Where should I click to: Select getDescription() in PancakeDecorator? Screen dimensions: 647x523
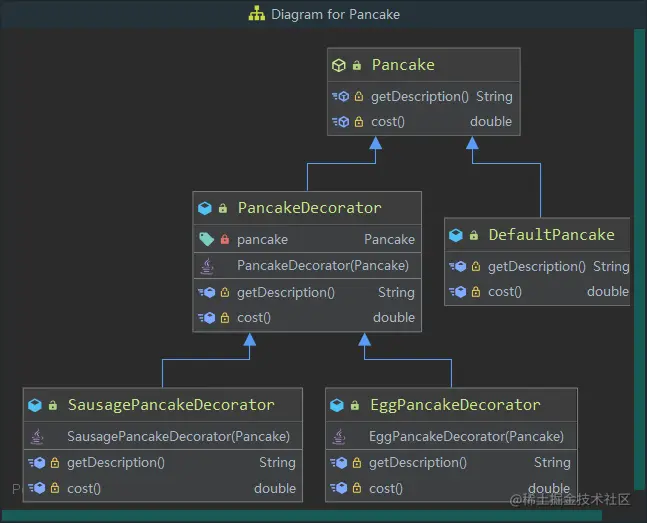tap(286, 293)
